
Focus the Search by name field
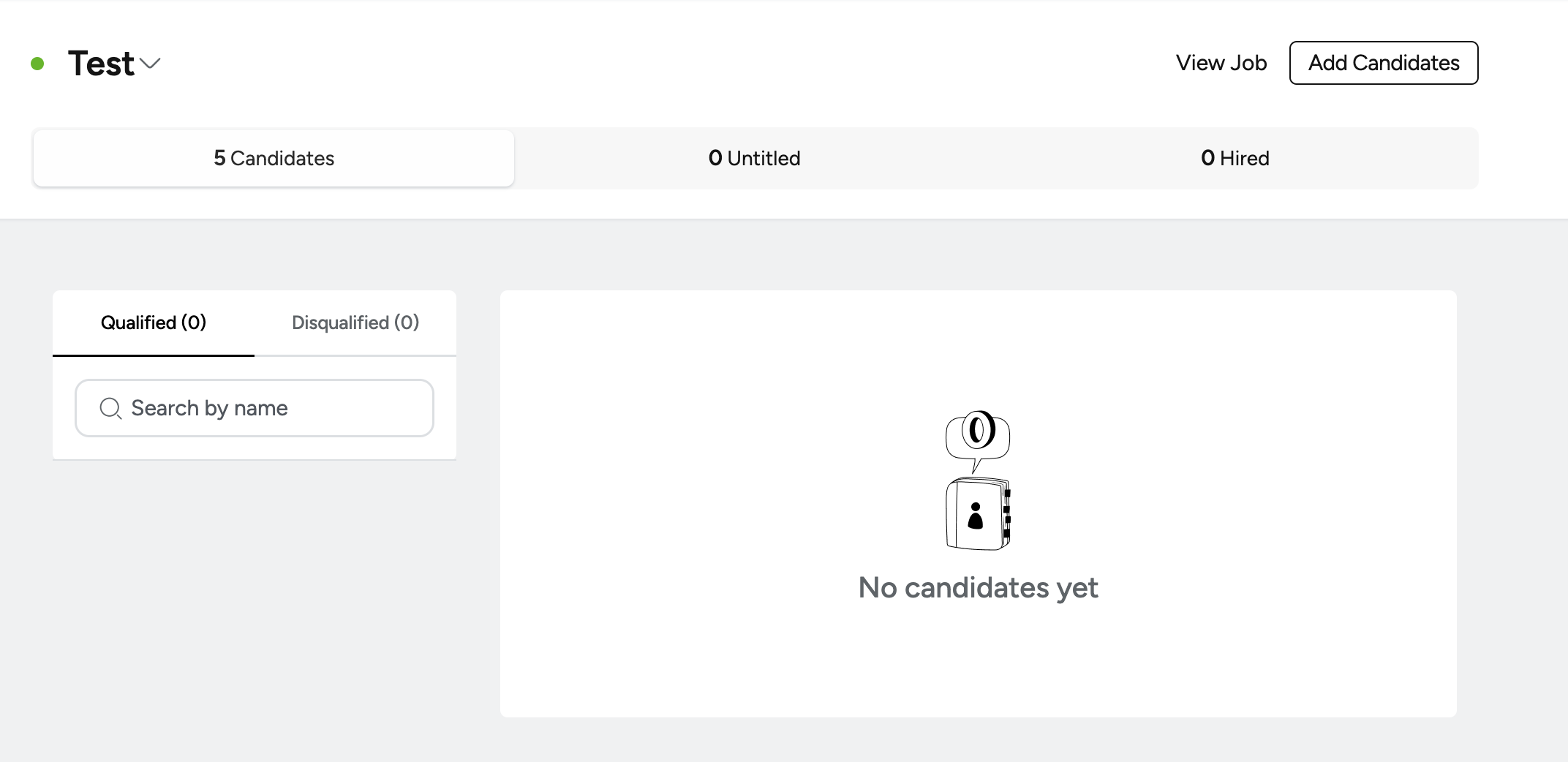point(255,408)
